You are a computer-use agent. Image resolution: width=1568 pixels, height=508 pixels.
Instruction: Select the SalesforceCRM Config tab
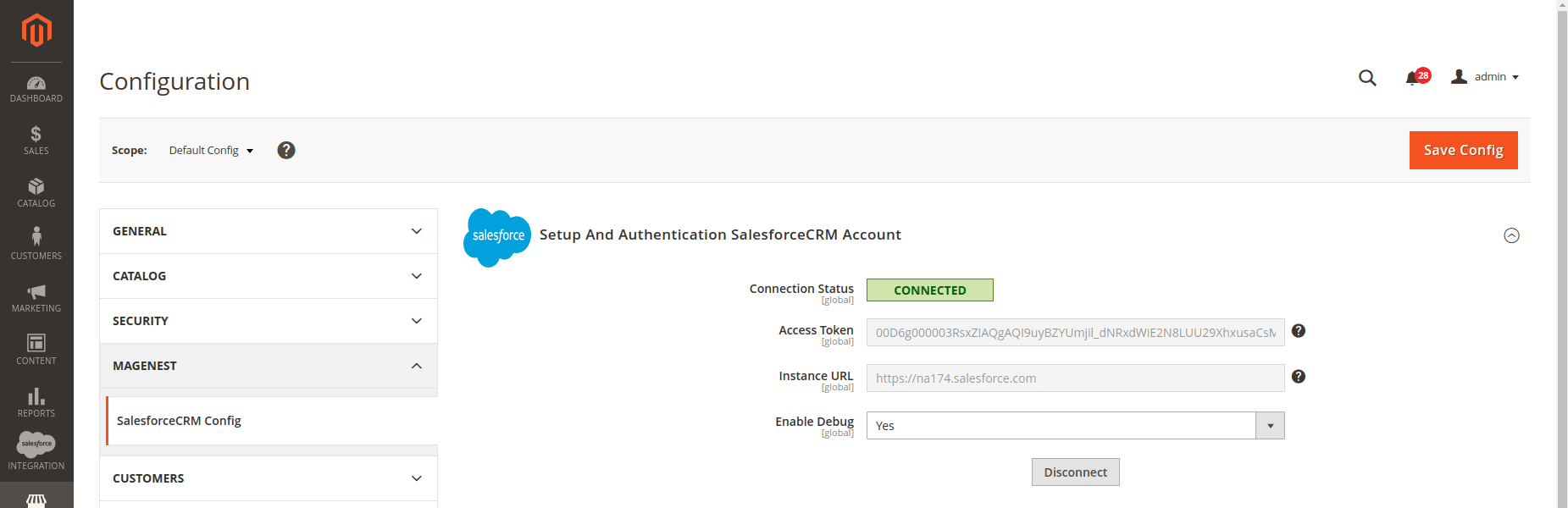271,421
